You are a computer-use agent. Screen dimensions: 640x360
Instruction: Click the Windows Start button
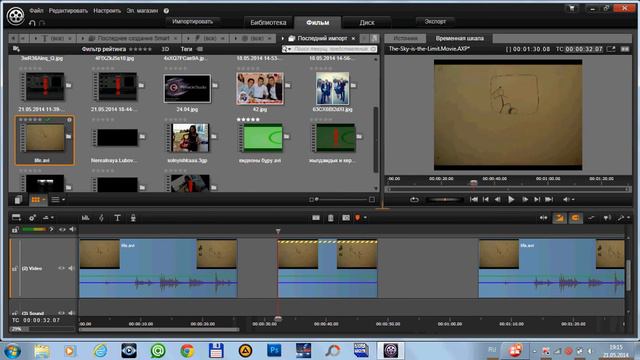click(12, 351)
